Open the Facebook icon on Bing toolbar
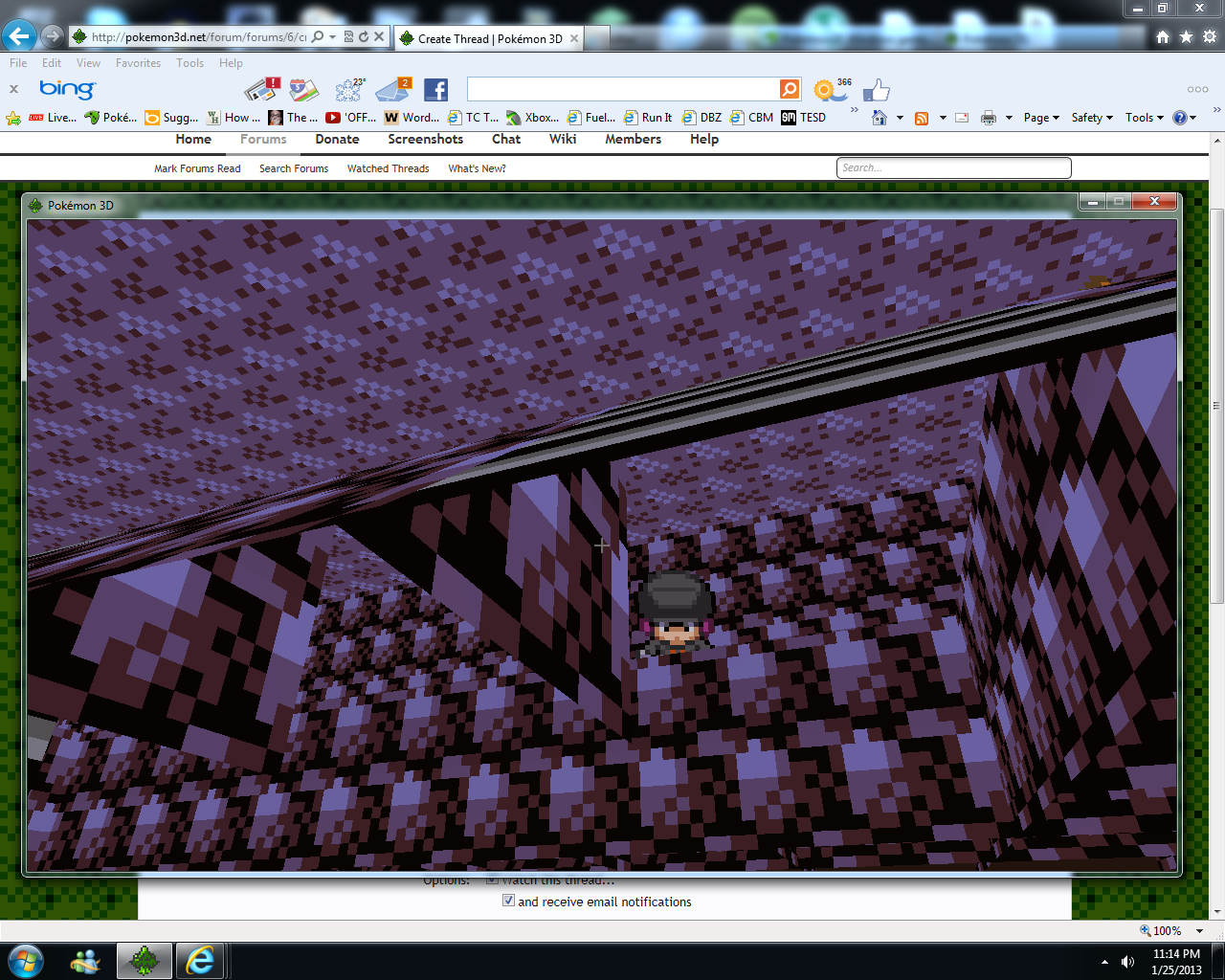Image resolution: width=1225 pixels, height=980 pixels. [x=435, y=90]
